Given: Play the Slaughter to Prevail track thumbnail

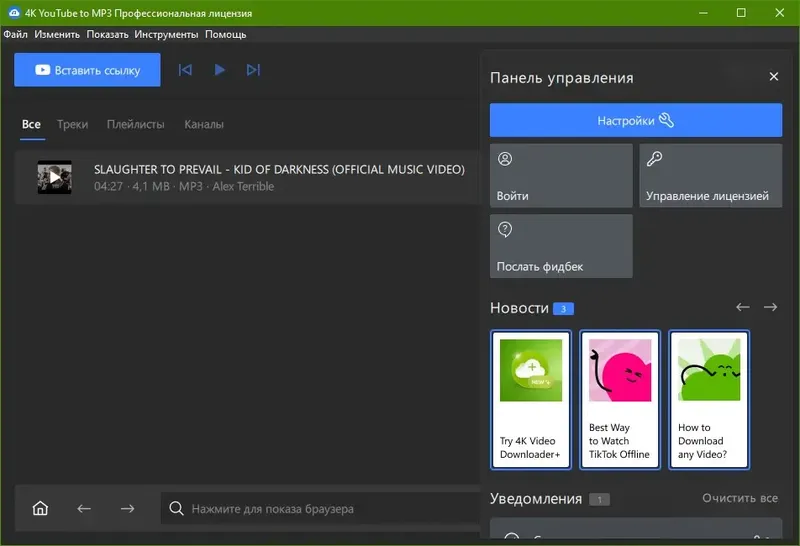Looking at the screenshot, I should [x=55, y=178].
